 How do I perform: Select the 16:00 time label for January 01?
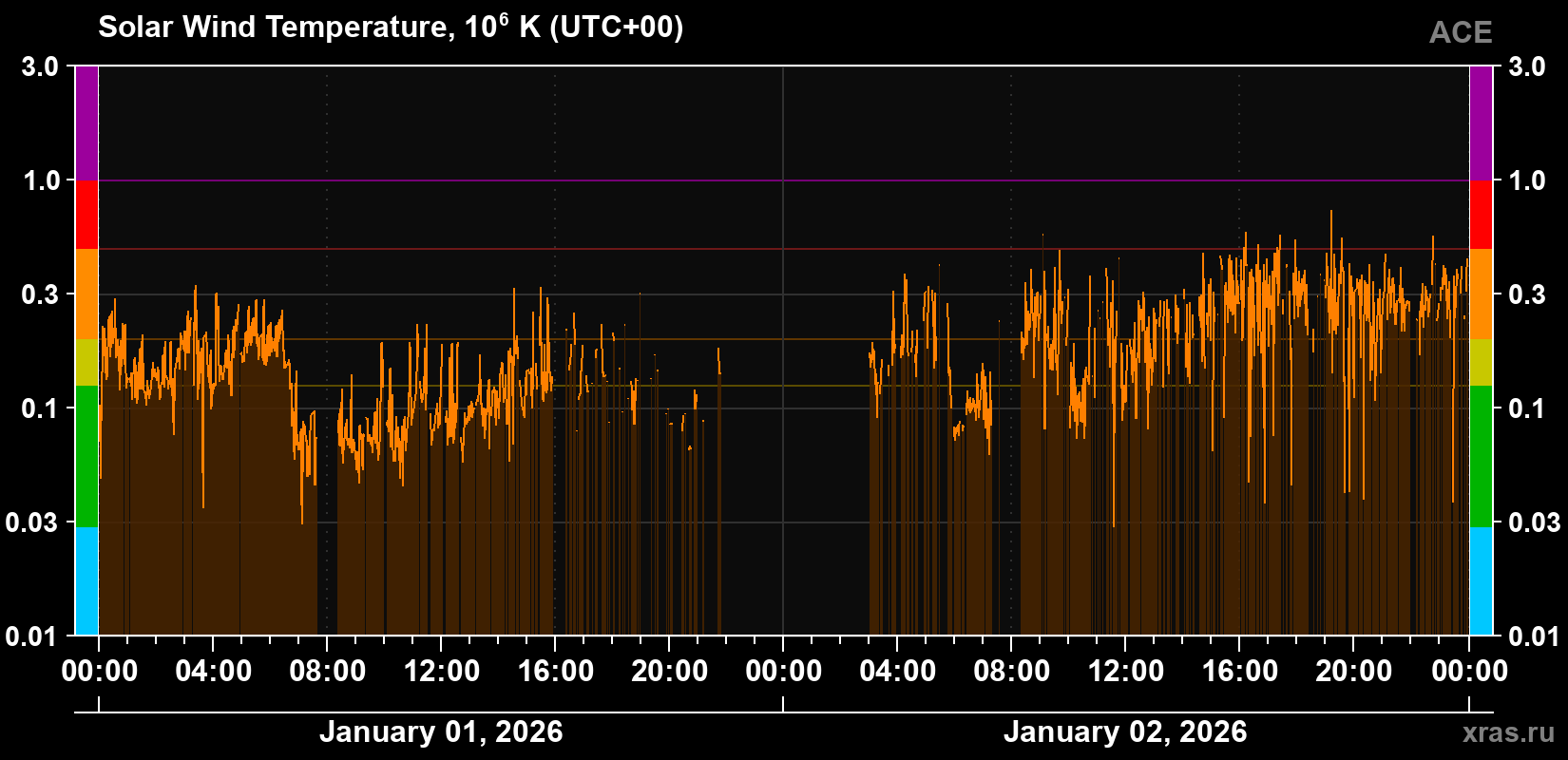(556, 671)
